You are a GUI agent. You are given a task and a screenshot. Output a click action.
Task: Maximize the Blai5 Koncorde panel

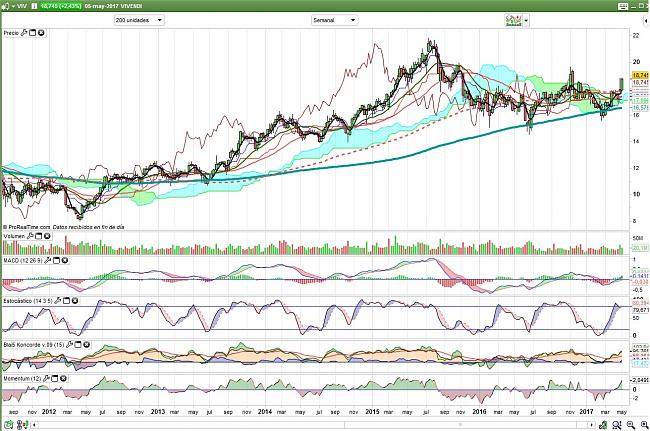pos(78,344)
